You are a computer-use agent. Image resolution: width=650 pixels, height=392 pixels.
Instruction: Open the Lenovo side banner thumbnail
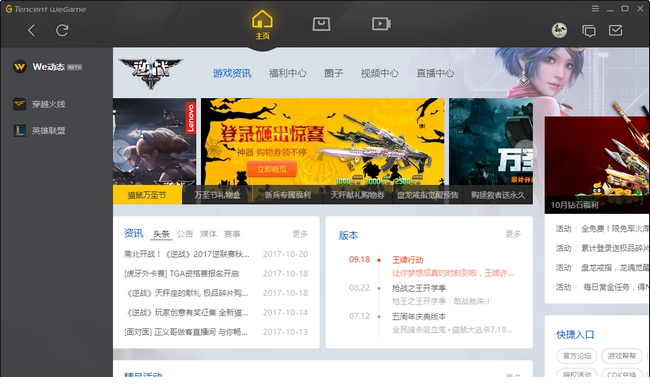[x=155, y=141]
